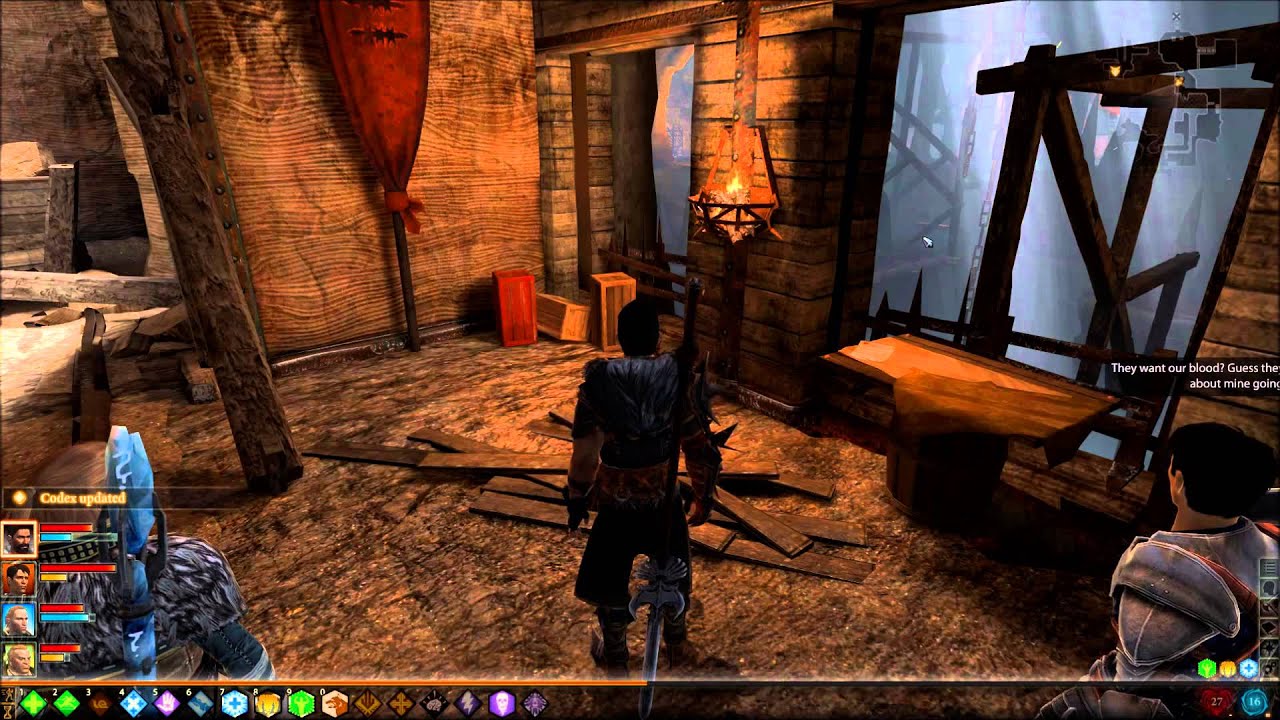Click second party member's yellow stamina bar
The image size is (1280, 720).
tap(53, 577)
